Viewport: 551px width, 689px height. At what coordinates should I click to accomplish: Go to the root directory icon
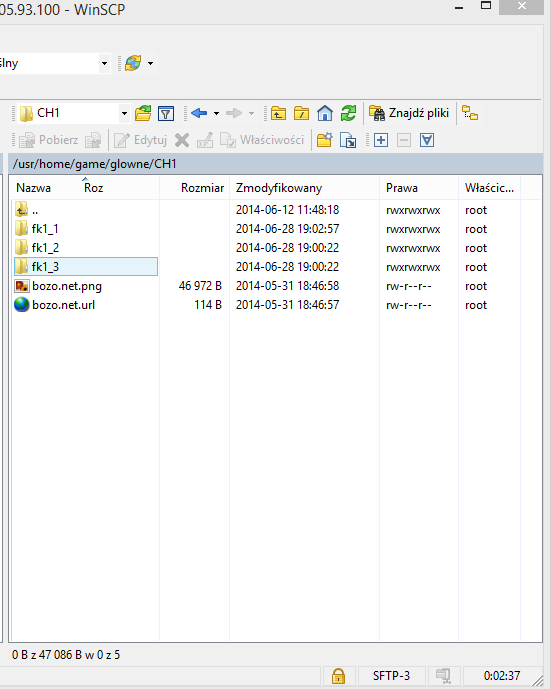coord(301,113)
